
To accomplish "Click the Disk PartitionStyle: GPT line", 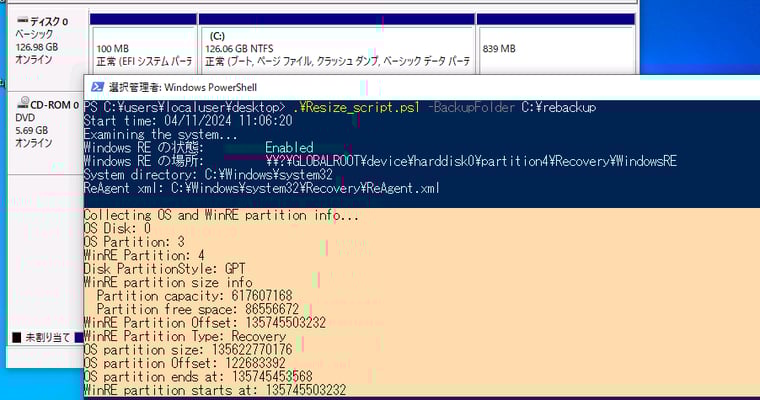I will pyautogui.click(x=164, y=269).
